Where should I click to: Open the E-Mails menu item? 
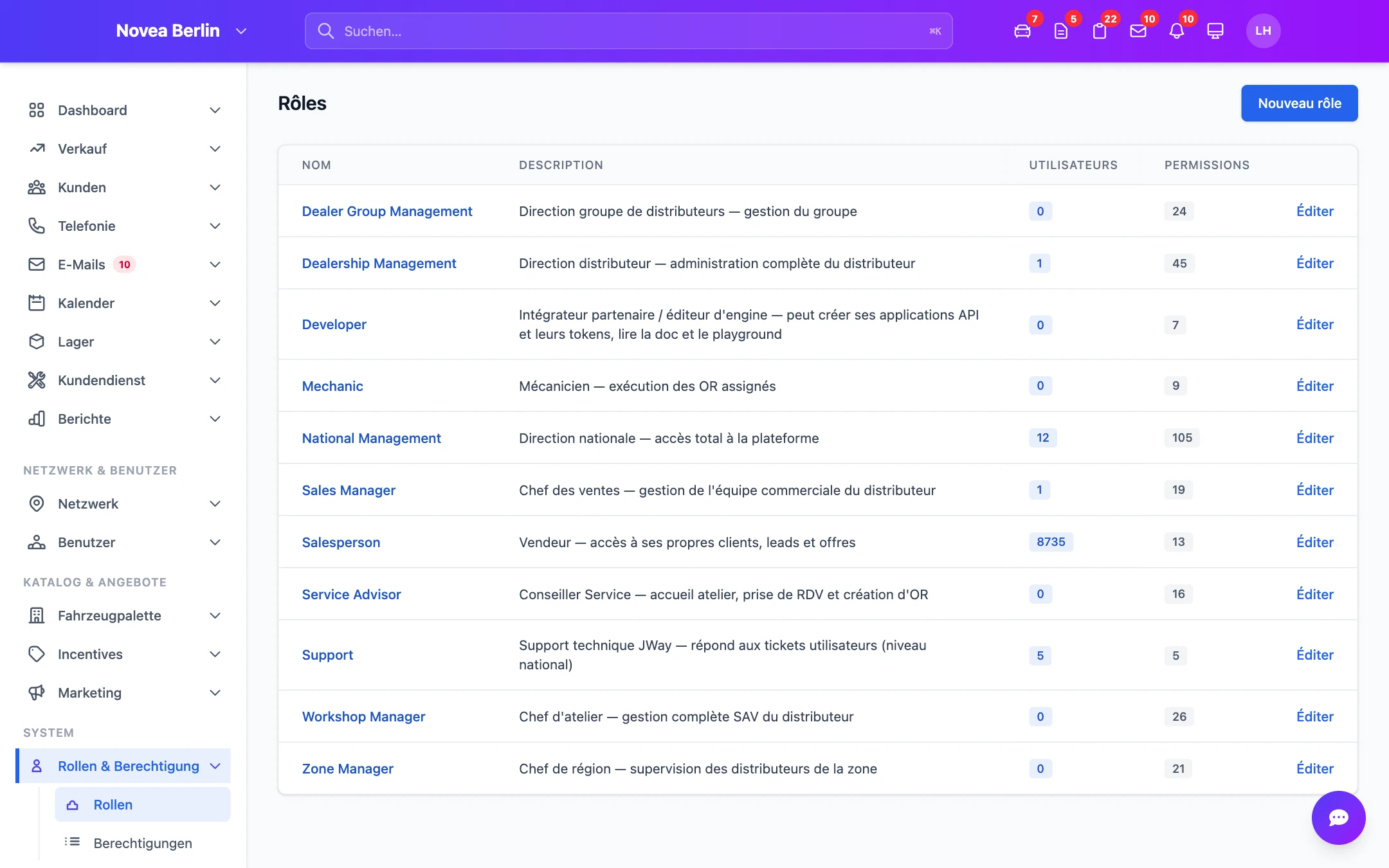tap(123, 264)
